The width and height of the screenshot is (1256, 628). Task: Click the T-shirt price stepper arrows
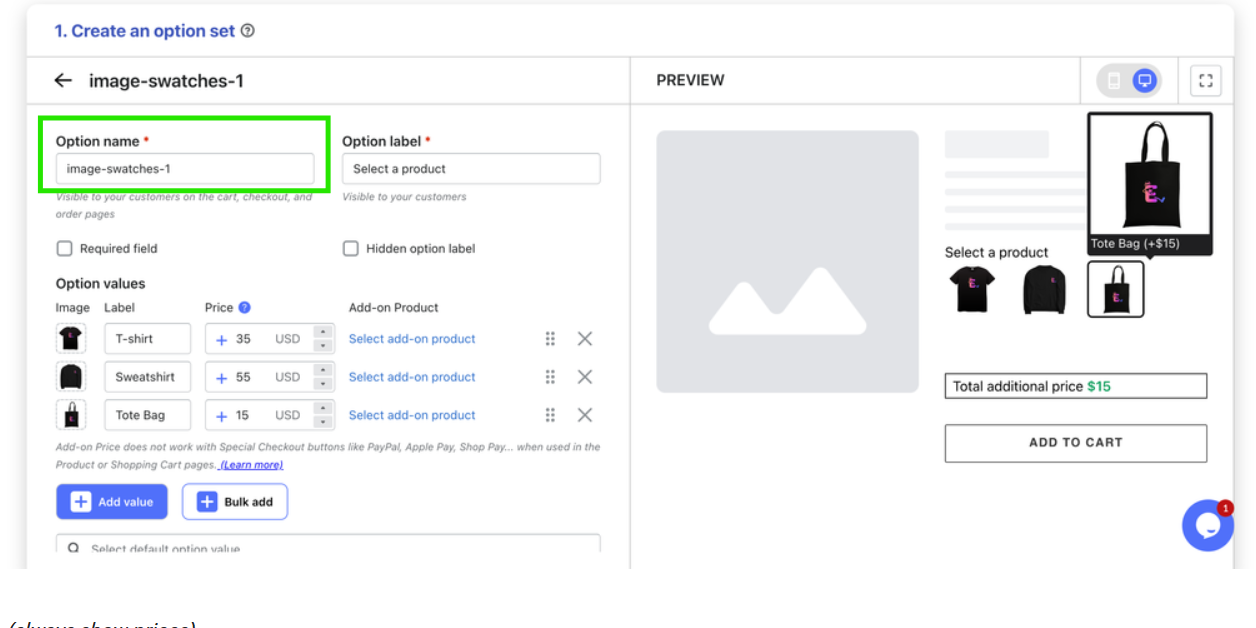click(322, 339)
